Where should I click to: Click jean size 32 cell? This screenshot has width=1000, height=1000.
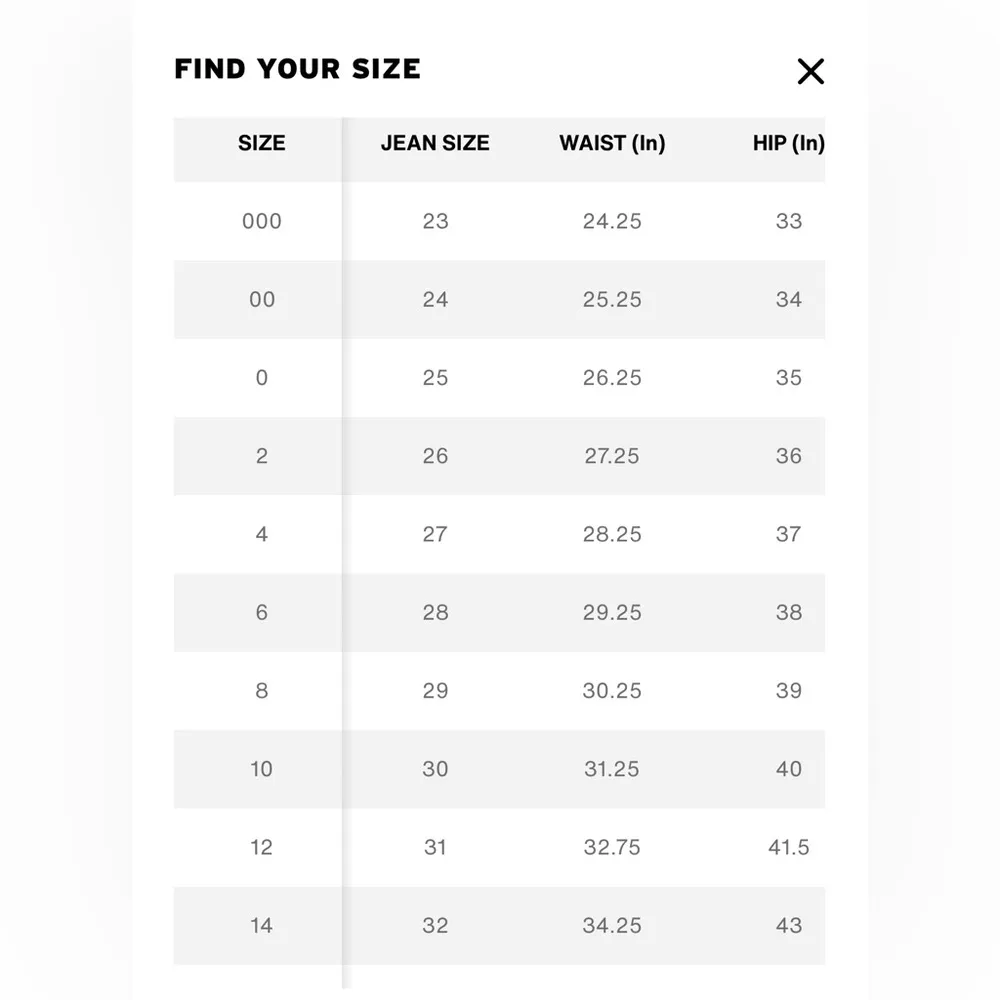click(435, 925)
